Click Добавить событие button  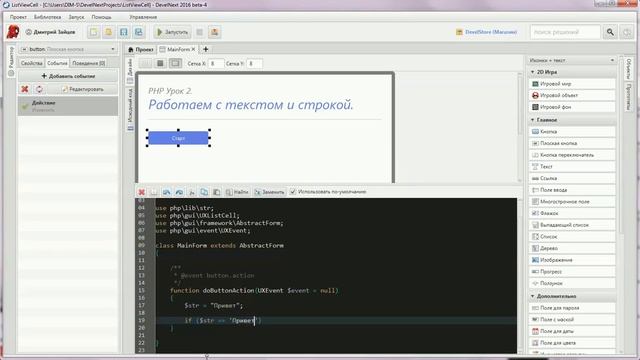(68, 76)
